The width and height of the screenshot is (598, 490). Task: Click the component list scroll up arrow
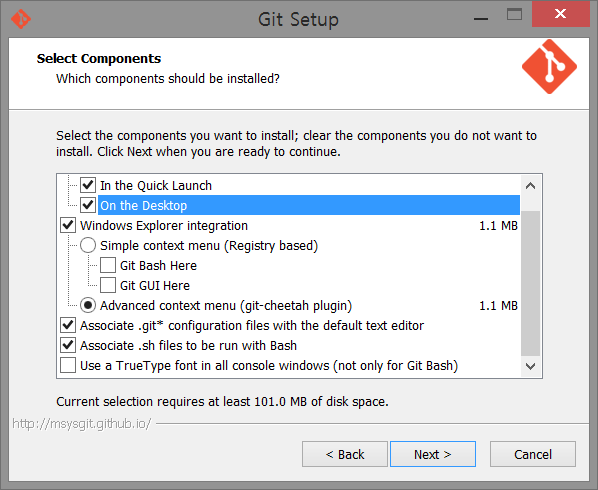point(530,186)
